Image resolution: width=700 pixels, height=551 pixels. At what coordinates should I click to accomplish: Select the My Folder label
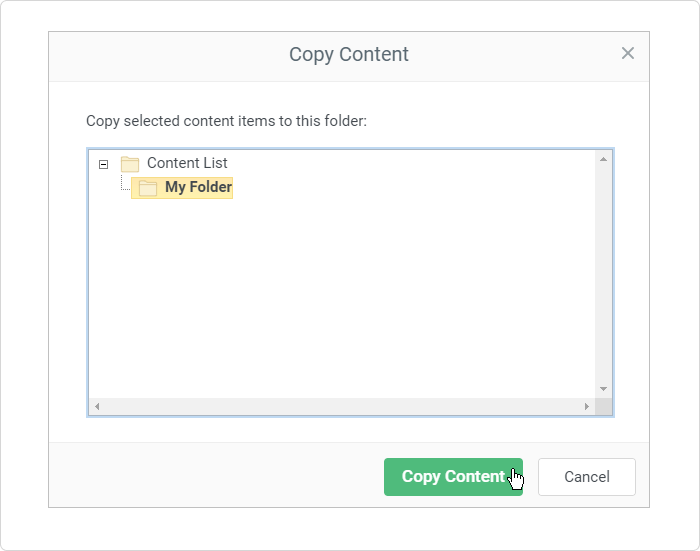tap(198, 187)
